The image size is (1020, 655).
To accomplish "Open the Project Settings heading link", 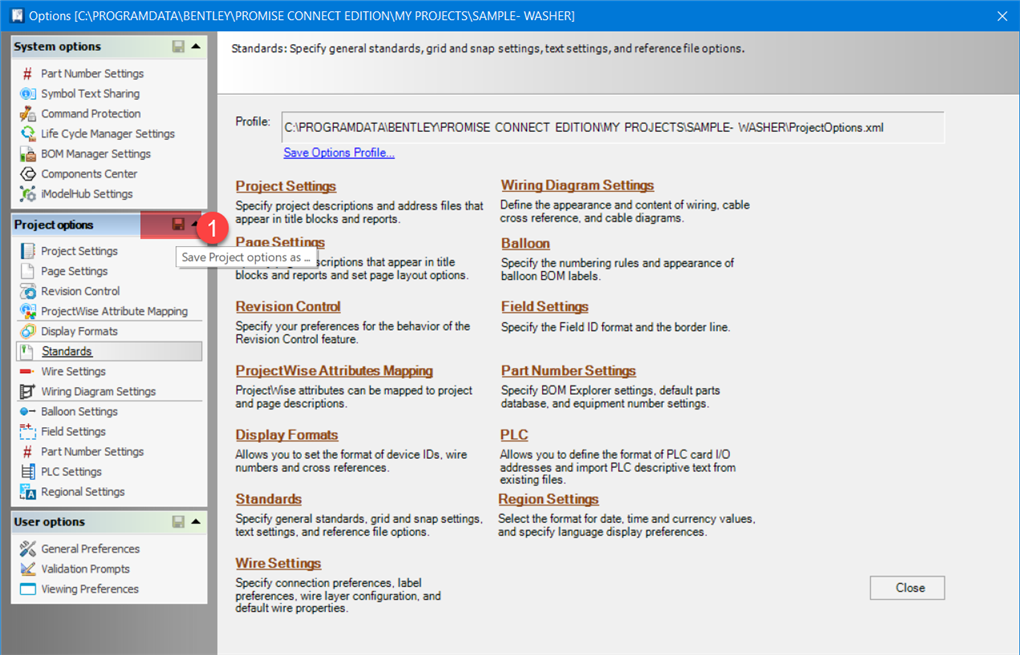I will coord(286,186).
